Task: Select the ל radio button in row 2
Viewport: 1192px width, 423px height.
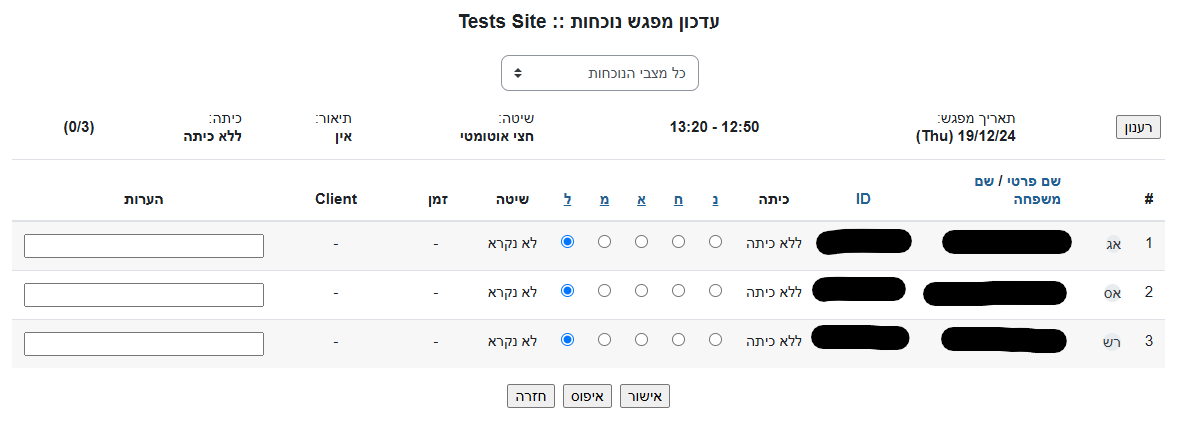Action: (x=568, y=291)
